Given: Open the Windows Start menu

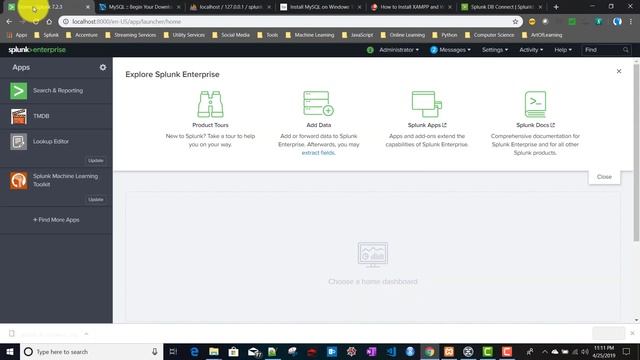Looking at the screenshot, I should [10, 351].
